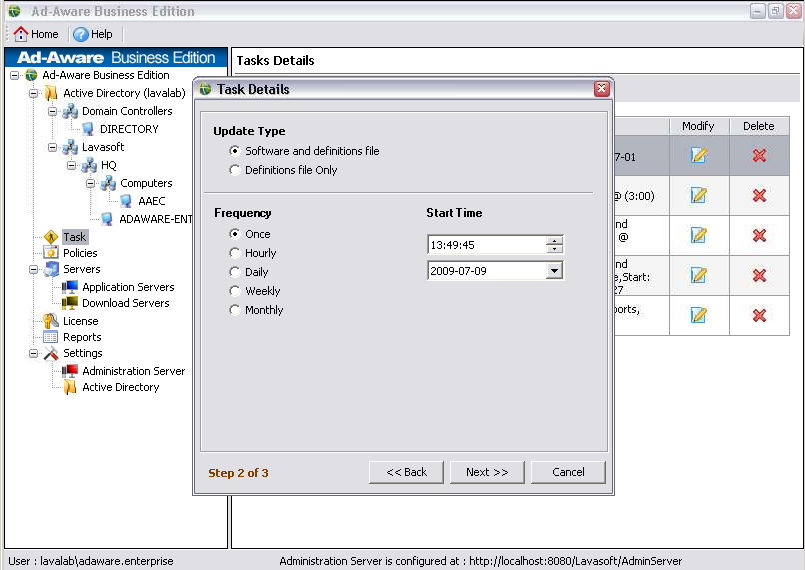
Task: Collapse the Computers tree node
Action: [90, 183]
